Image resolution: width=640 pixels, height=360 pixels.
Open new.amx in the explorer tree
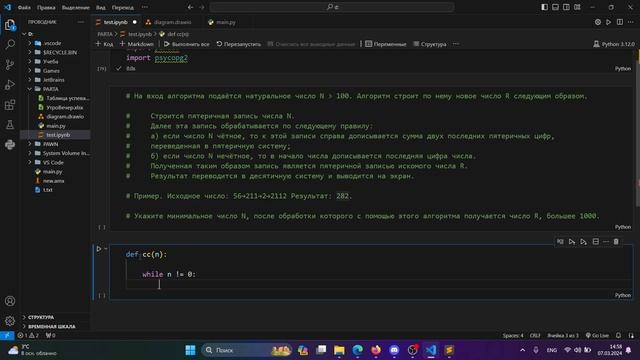click(53, 181)
